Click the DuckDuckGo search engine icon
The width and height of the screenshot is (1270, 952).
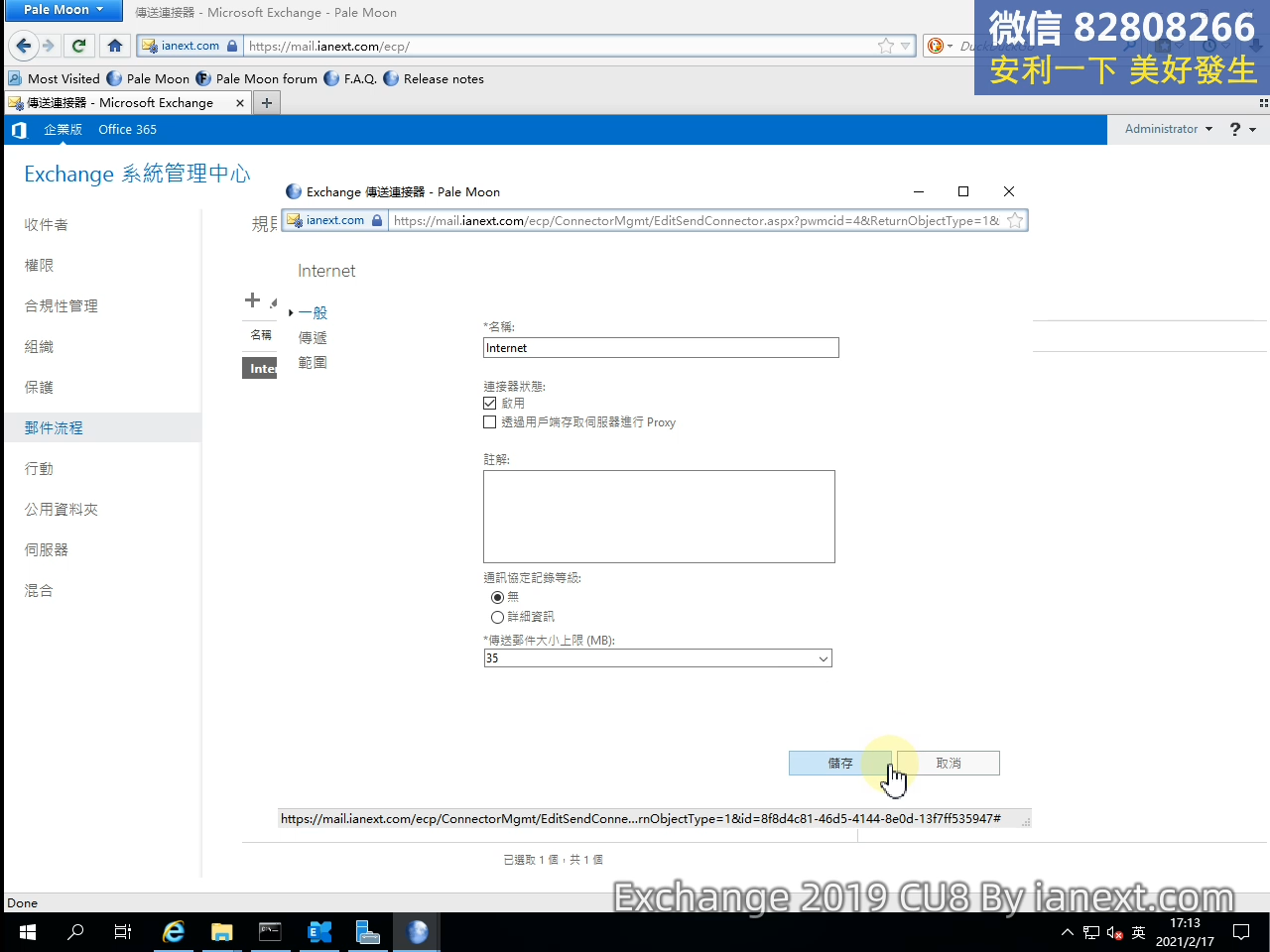[x=935, y=46]
